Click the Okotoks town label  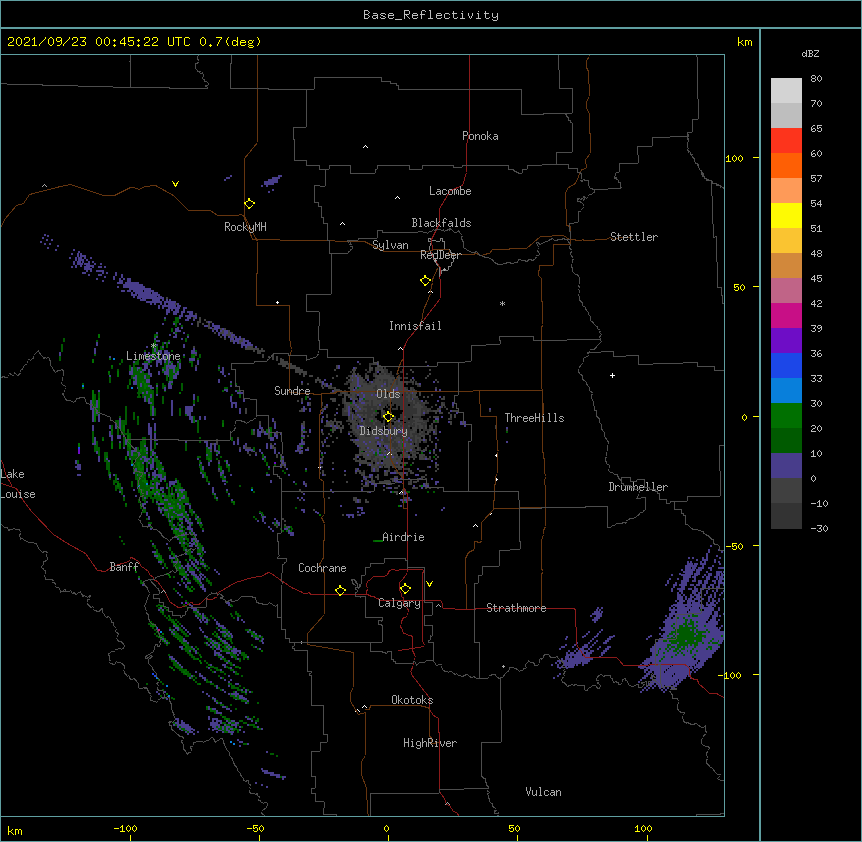coord(412,700)
